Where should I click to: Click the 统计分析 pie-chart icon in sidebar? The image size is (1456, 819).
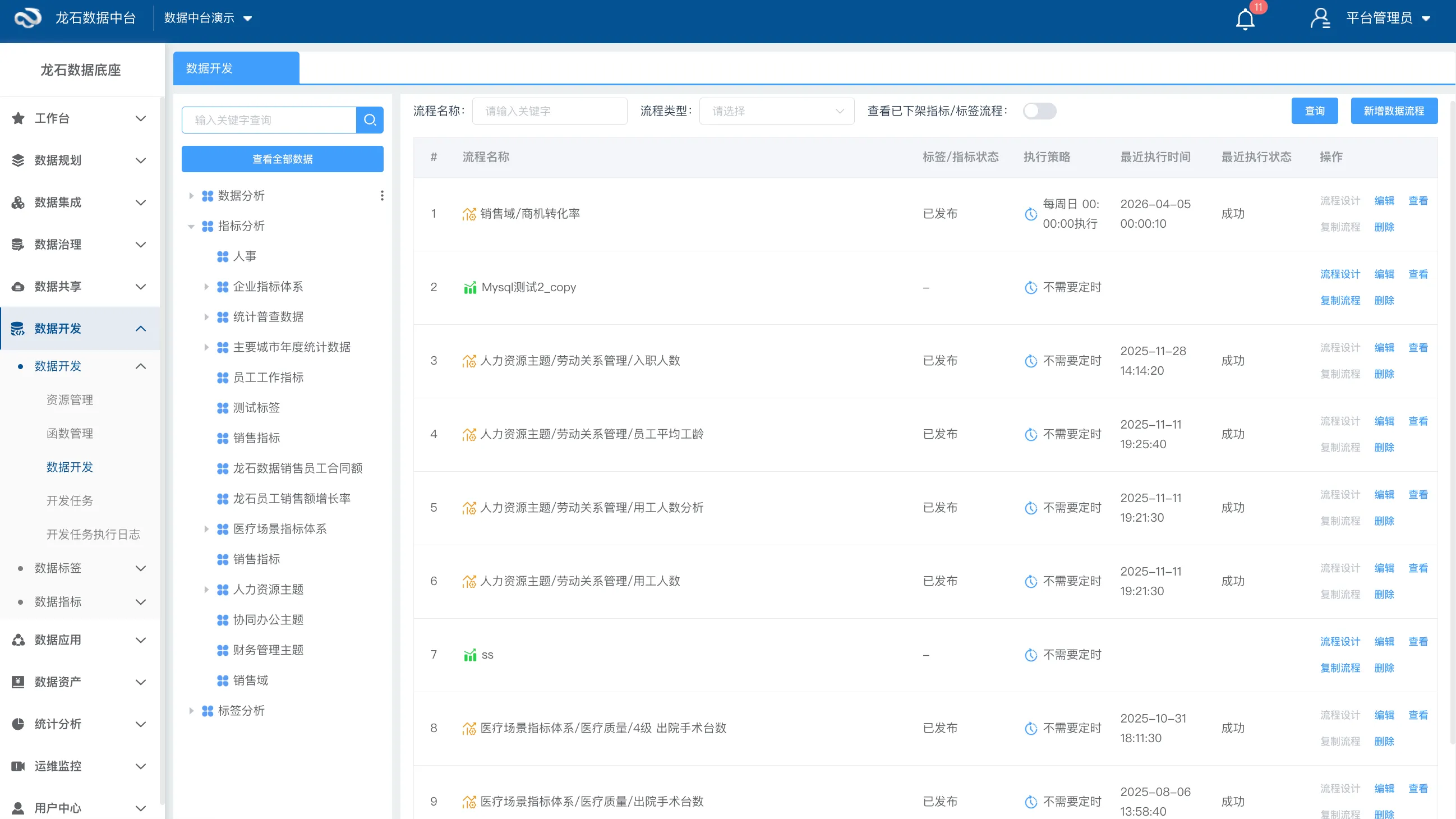coord(18,724)
